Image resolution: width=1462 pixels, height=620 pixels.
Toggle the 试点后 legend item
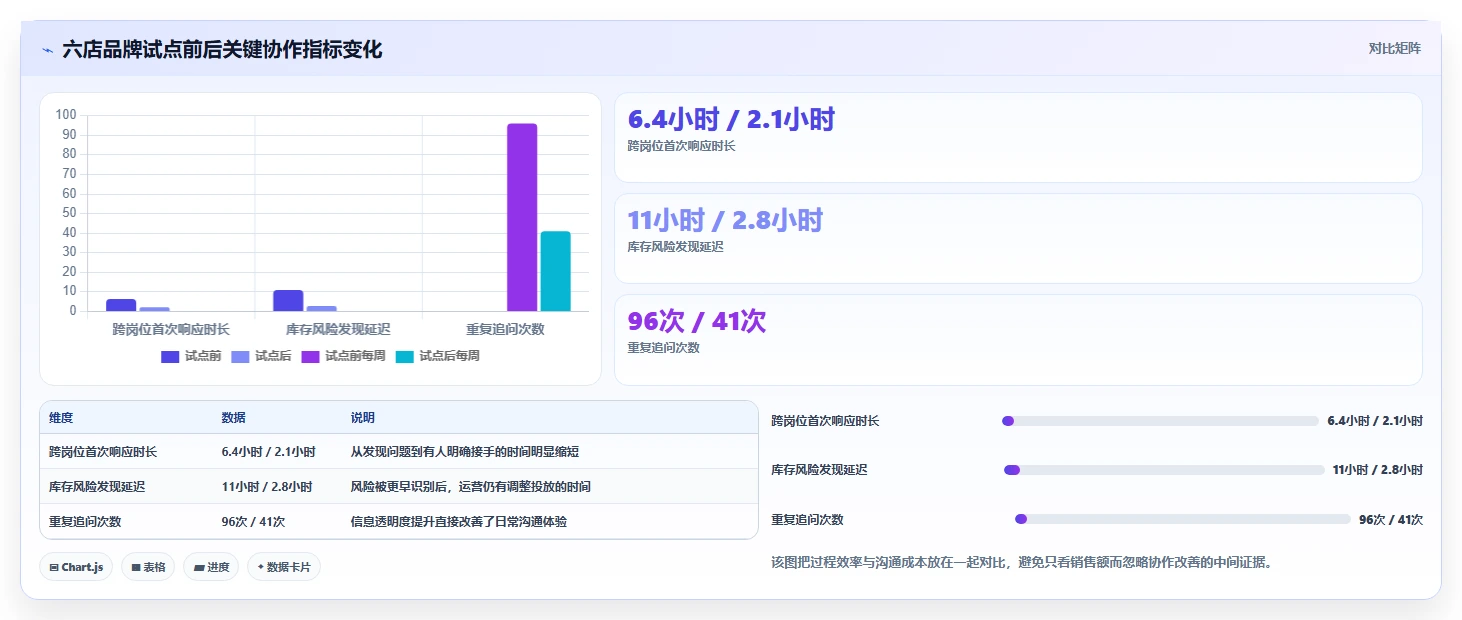tap(261, 356)
